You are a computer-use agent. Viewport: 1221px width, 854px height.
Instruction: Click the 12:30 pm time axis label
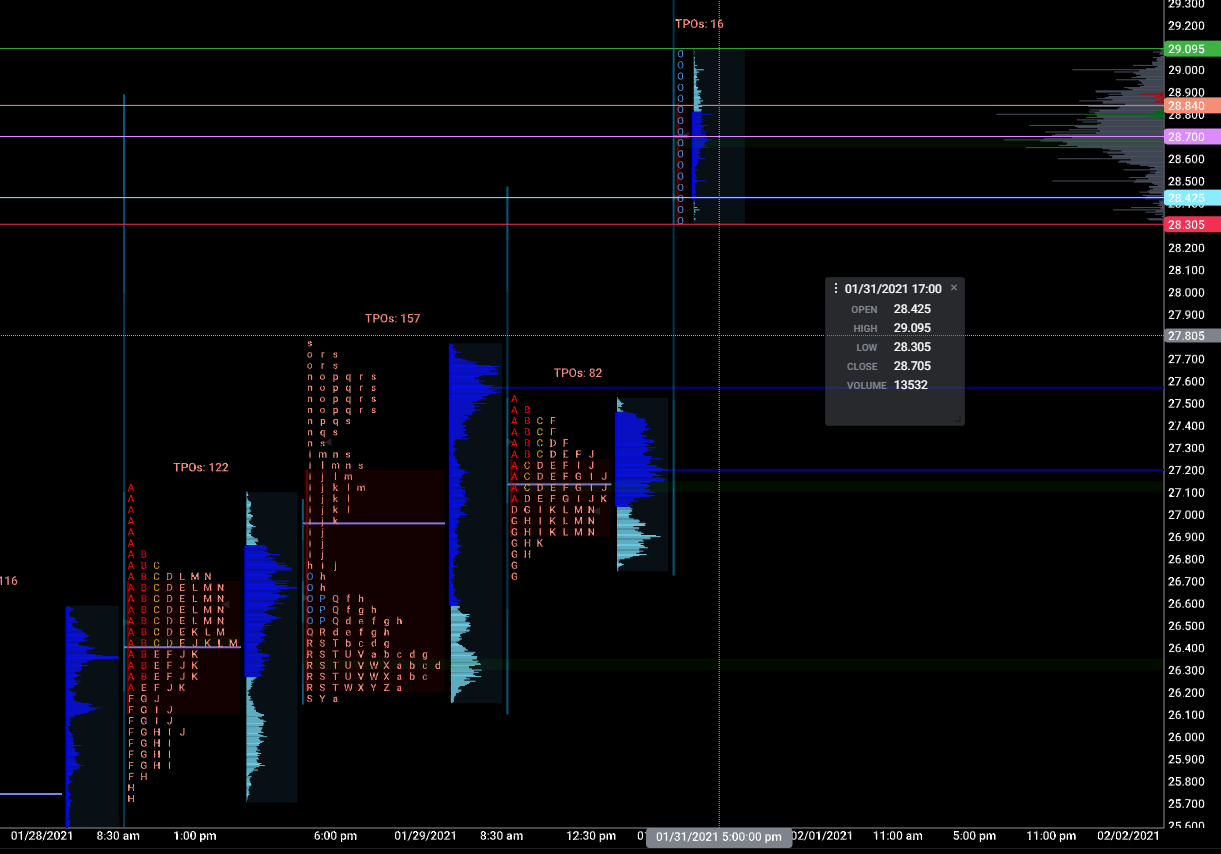(x=591, y=835)
